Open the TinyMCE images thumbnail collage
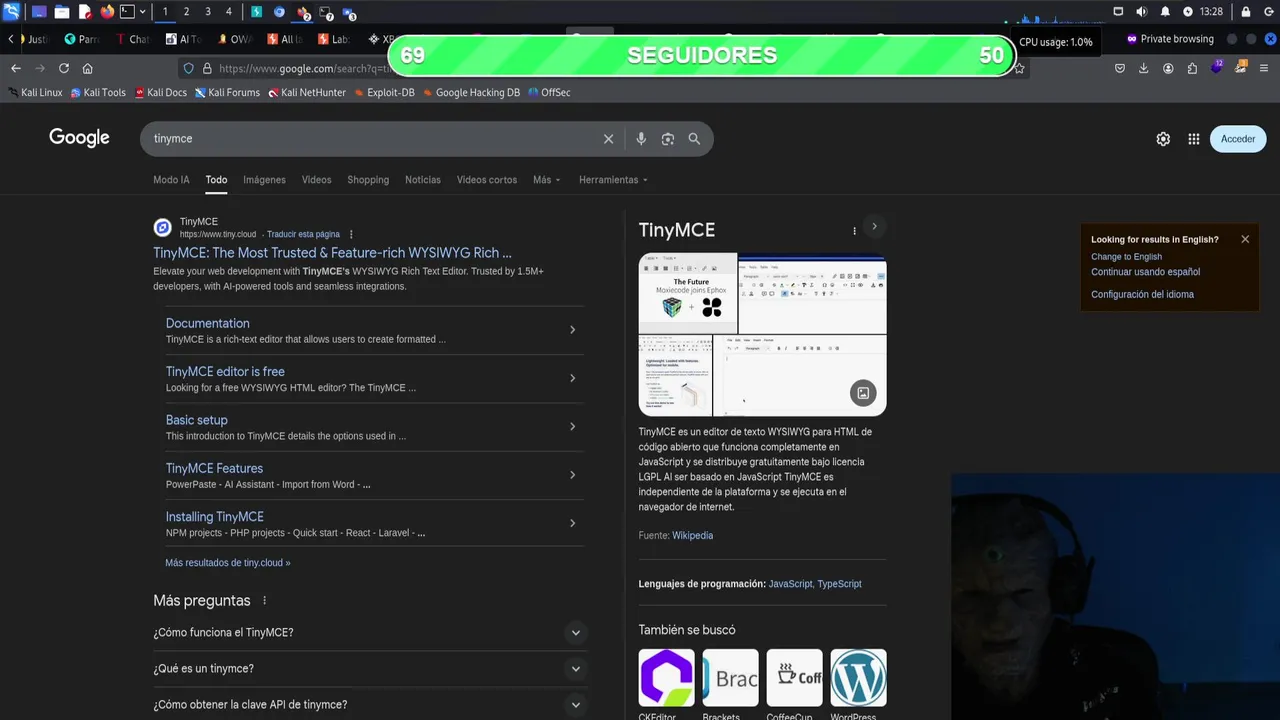1280x720 pixels. coord(762,334)
